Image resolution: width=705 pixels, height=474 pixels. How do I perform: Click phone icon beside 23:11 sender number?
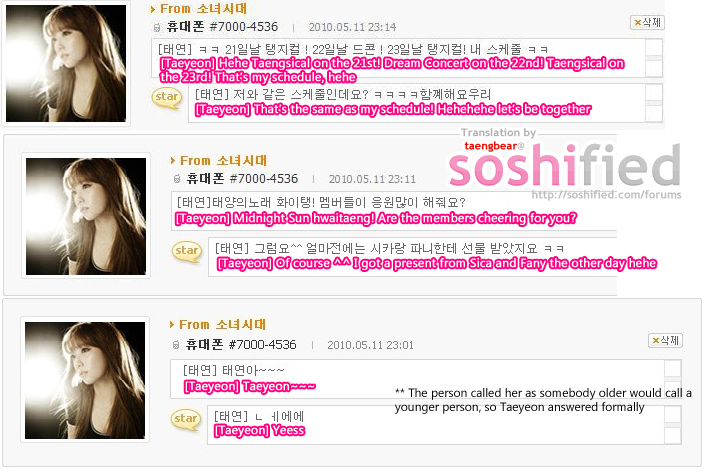177,179
